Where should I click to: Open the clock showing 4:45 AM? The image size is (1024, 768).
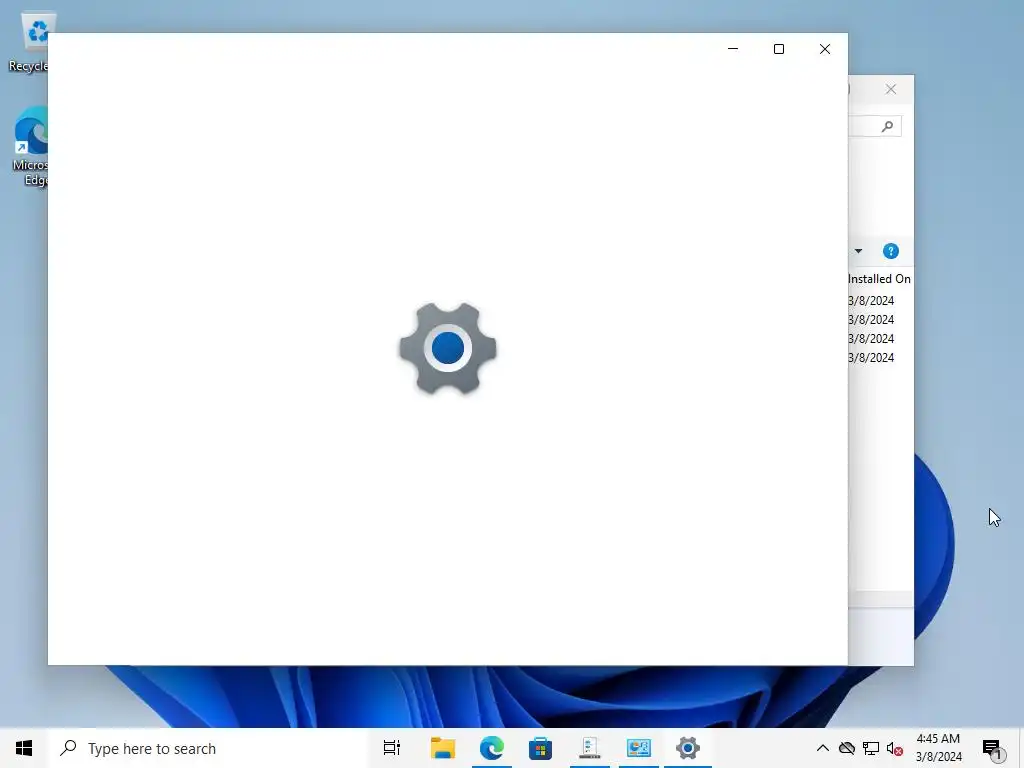(x=938, y=748)
